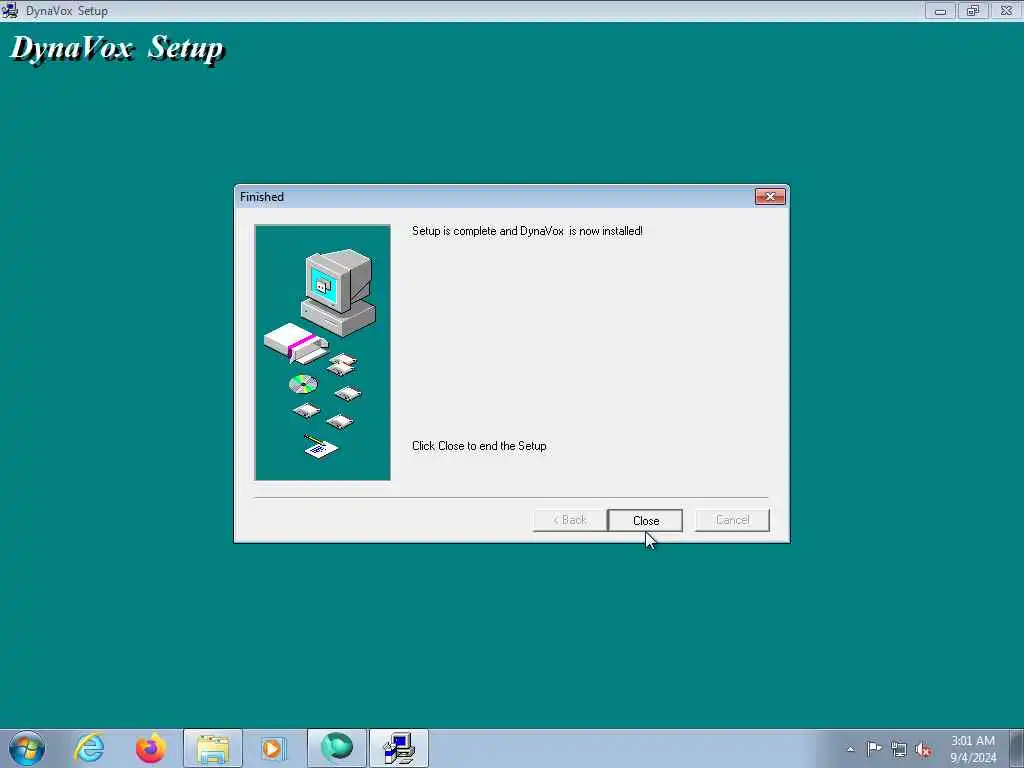1024x768 pixels.
Task: Minimize the DynaVox Setup window
Action: click(x=940, y=10)
